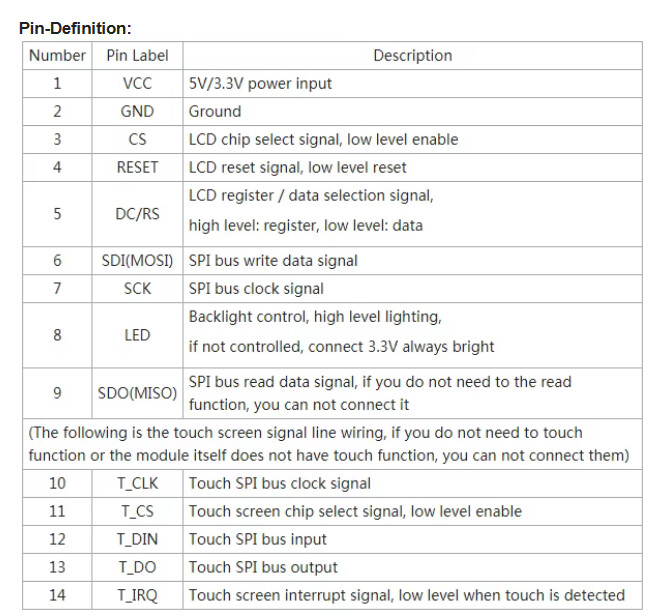Select the T_CLK pin label cell
653x616 pixels.
pyautogui.click(x=137, y=484)
